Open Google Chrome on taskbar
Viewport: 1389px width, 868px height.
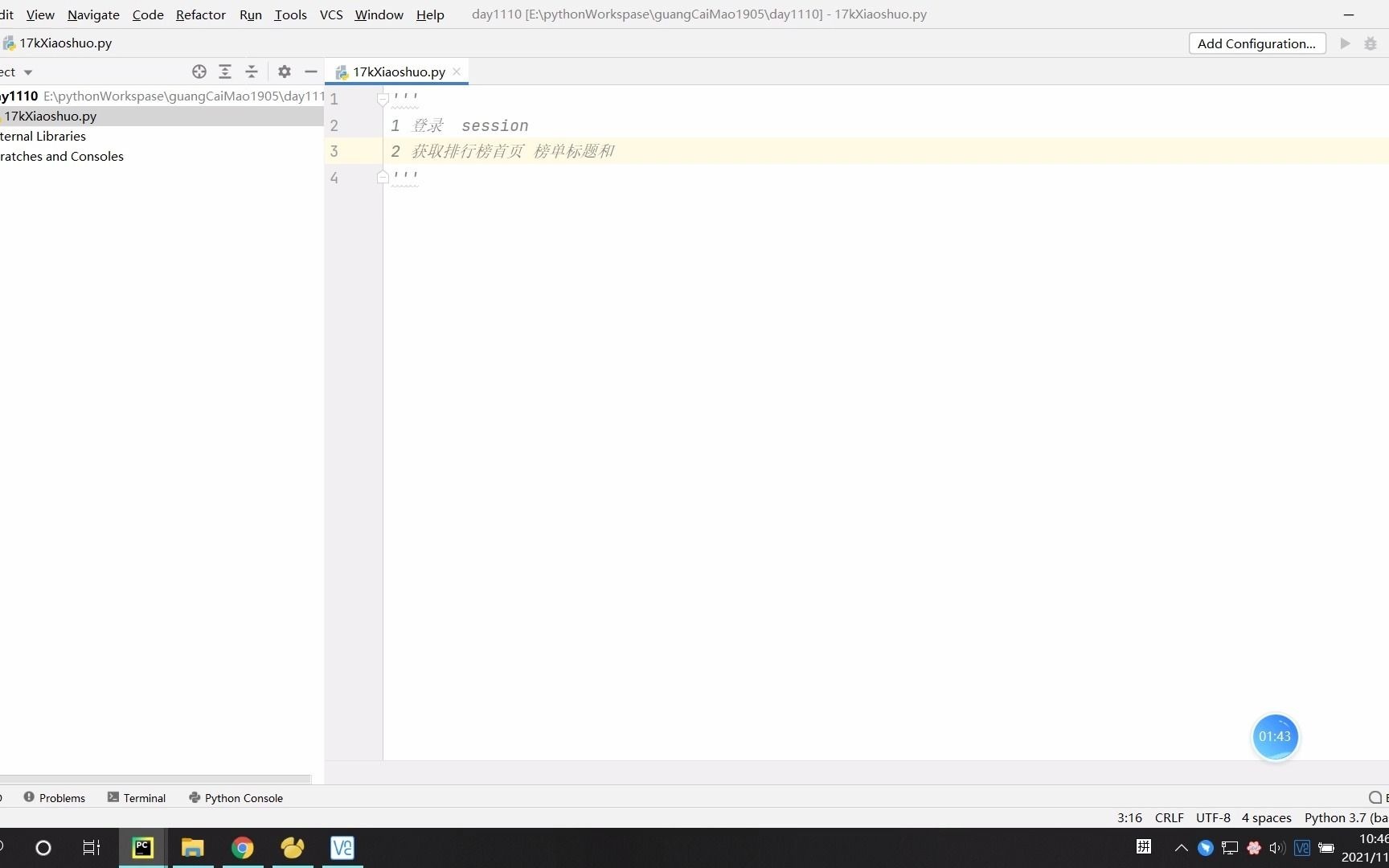click(243, 848)
